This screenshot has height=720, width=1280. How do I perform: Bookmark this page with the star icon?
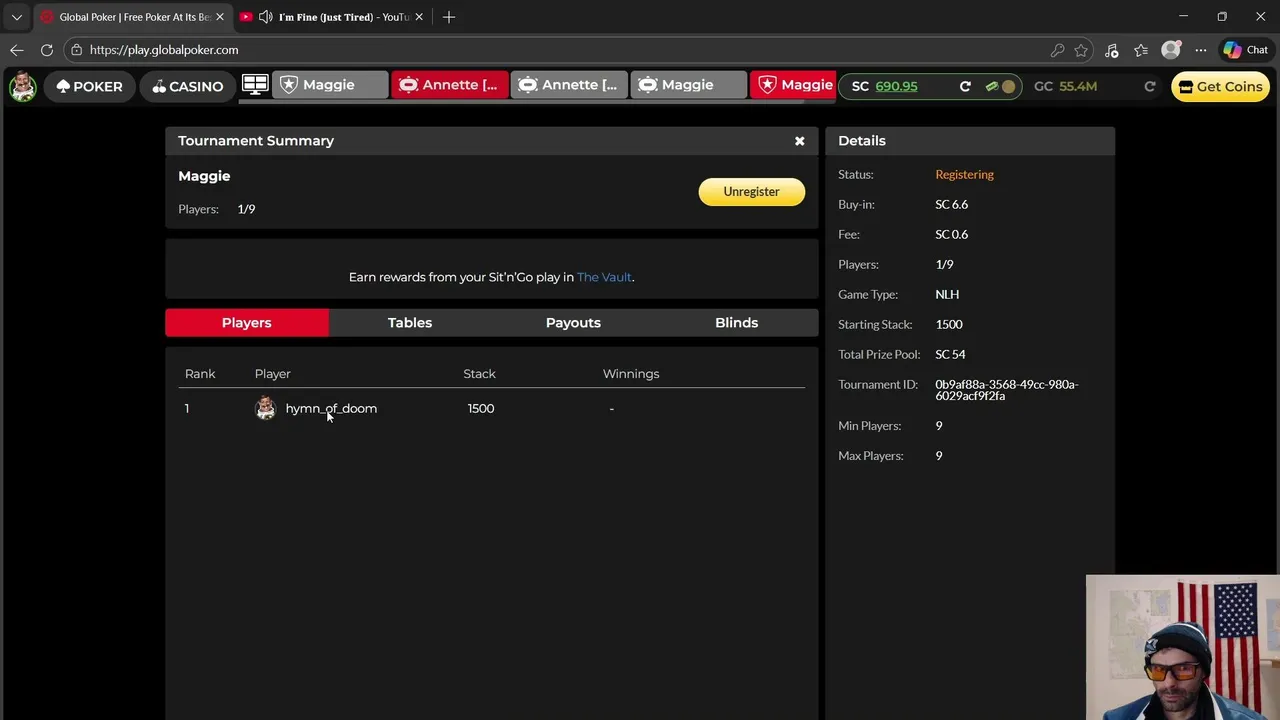[x=1081, y=50]
